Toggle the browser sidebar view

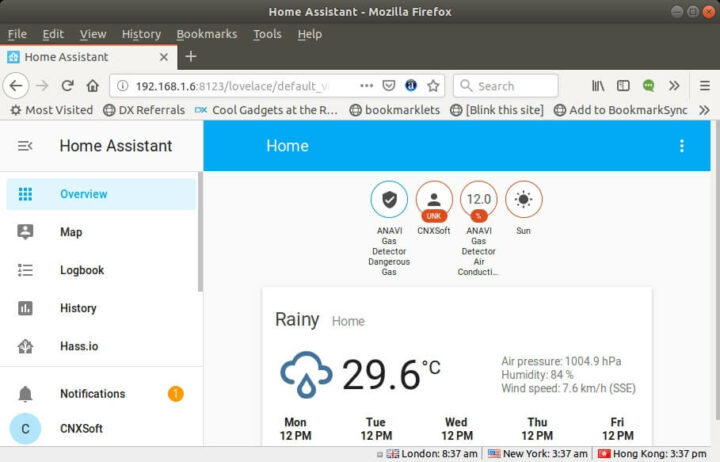tap(623, 86)
